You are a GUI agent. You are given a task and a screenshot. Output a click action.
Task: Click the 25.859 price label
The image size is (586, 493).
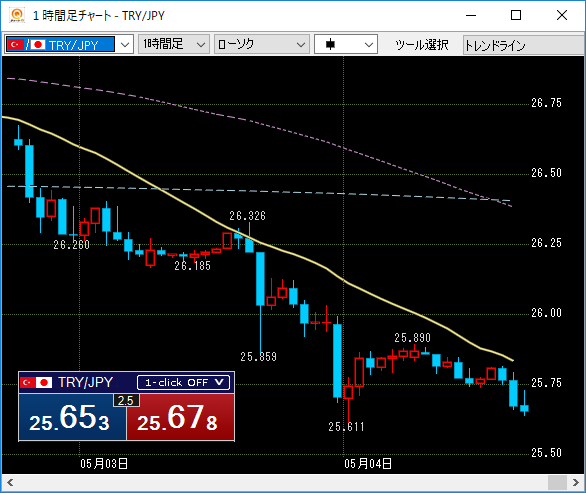[x=259, y=357]
